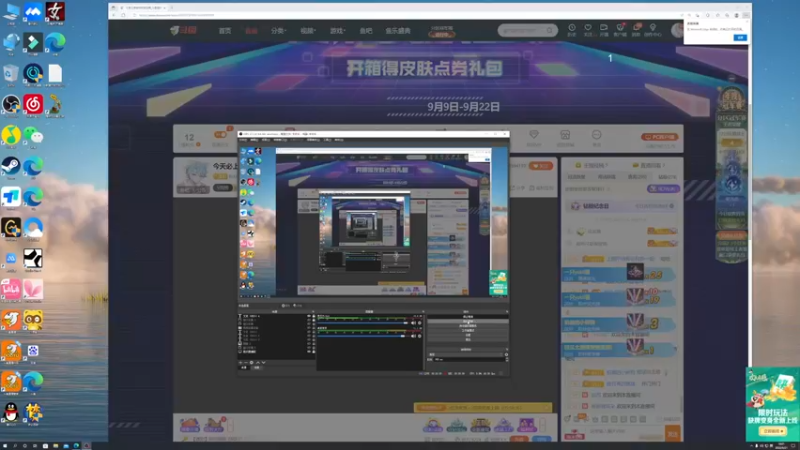Toggle visibility eye of top OBS source
800x450 pixels.
(309, 316)
